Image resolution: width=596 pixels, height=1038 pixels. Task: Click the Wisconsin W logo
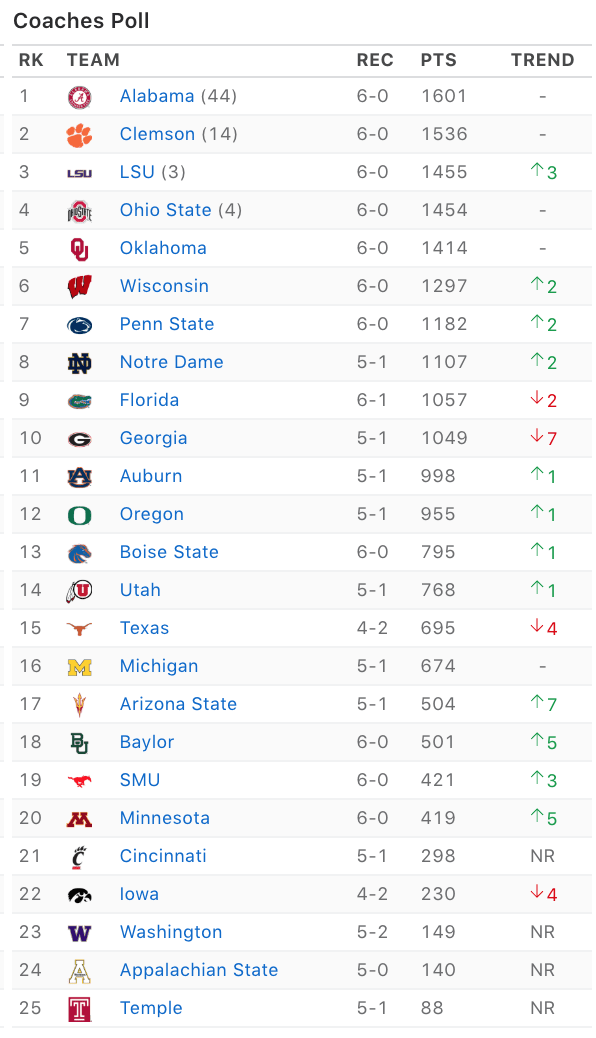pyautogui.click(x=79, y=287)
